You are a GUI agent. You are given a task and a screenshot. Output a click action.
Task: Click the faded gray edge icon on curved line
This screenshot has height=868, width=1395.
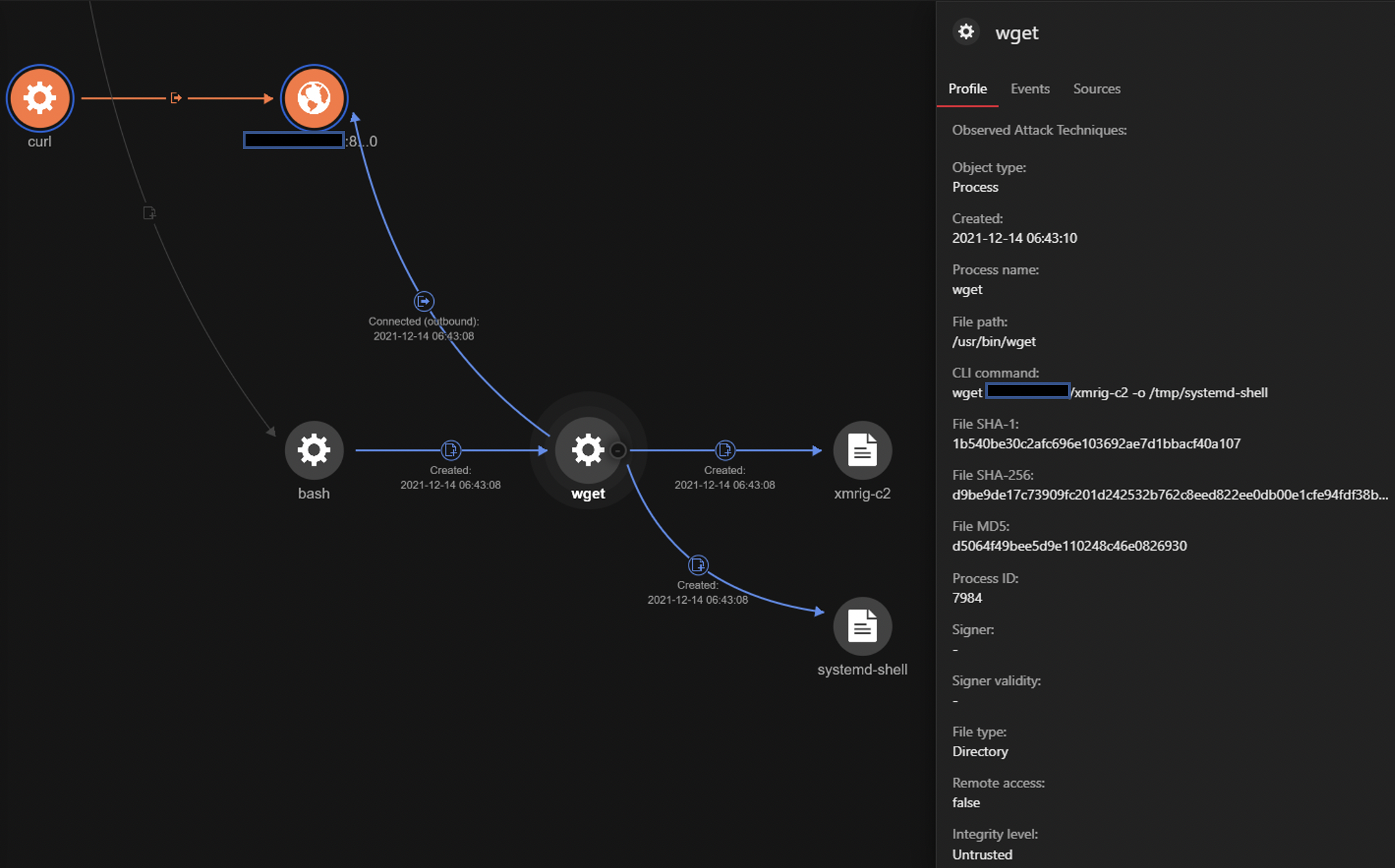(149, 213)
